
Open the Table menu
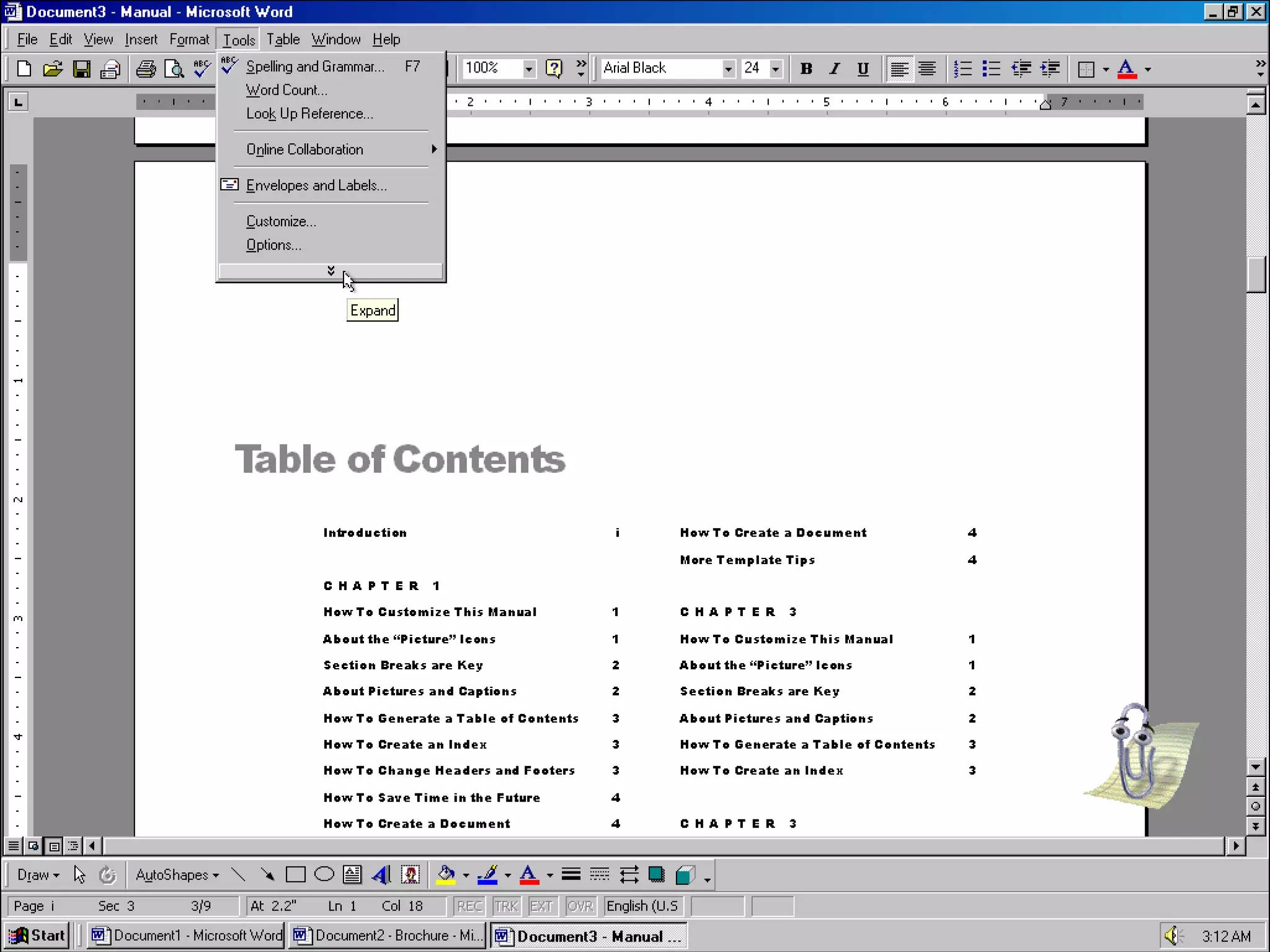(x=283, y=40)
